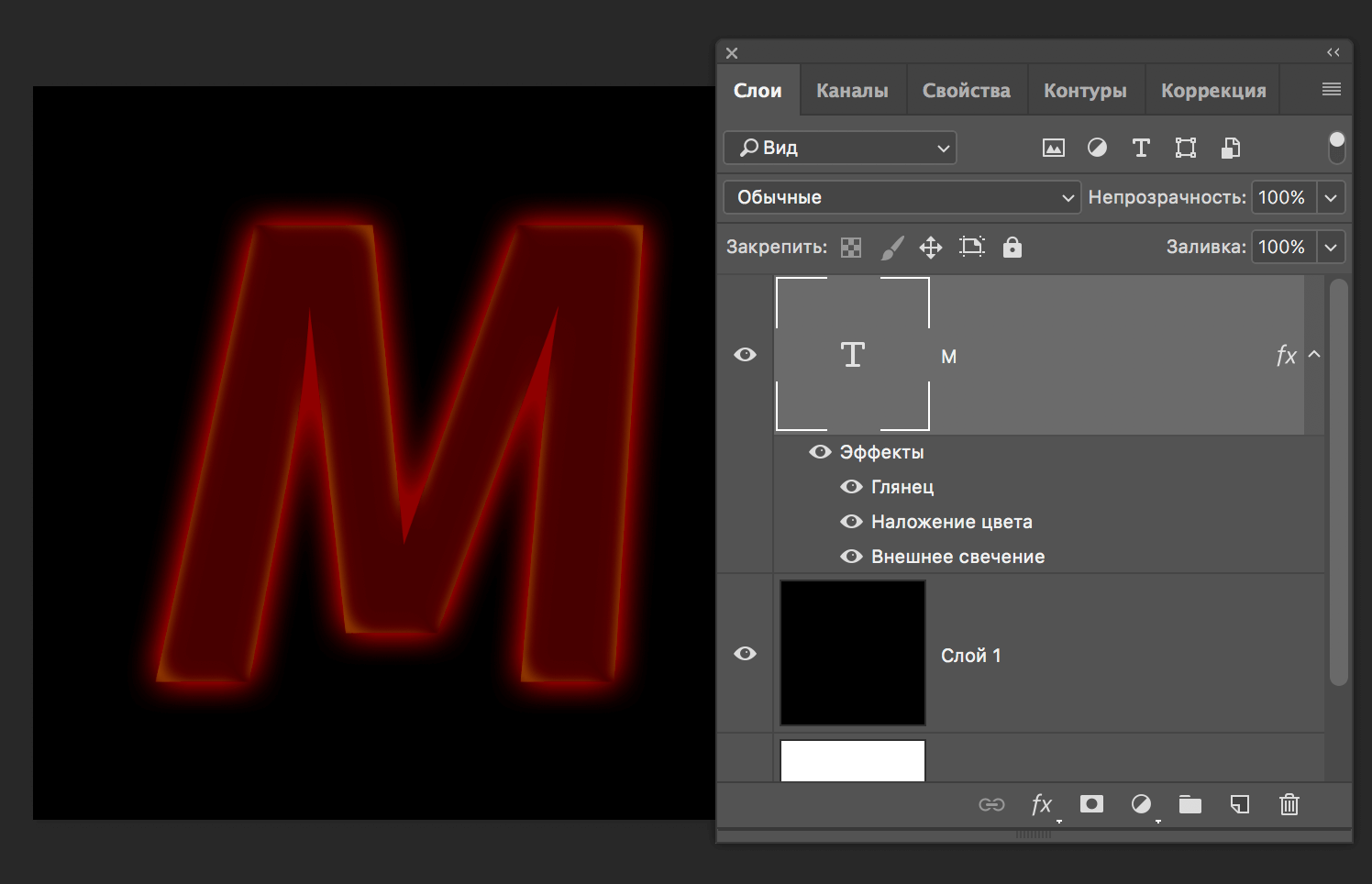Lock all layer properties with padlock icon
The width and height of the screenshot is (1372, 884).
point(1012,247)
